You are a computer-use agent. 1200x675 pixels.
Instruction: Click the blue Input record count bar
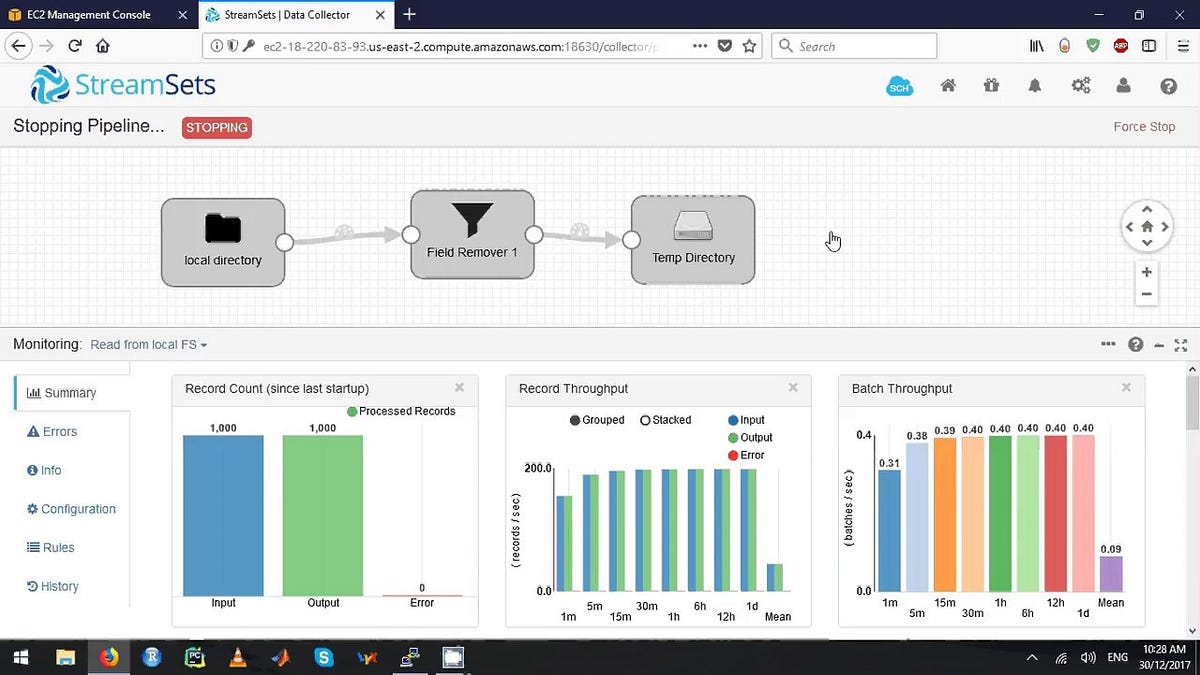[223, 515]
